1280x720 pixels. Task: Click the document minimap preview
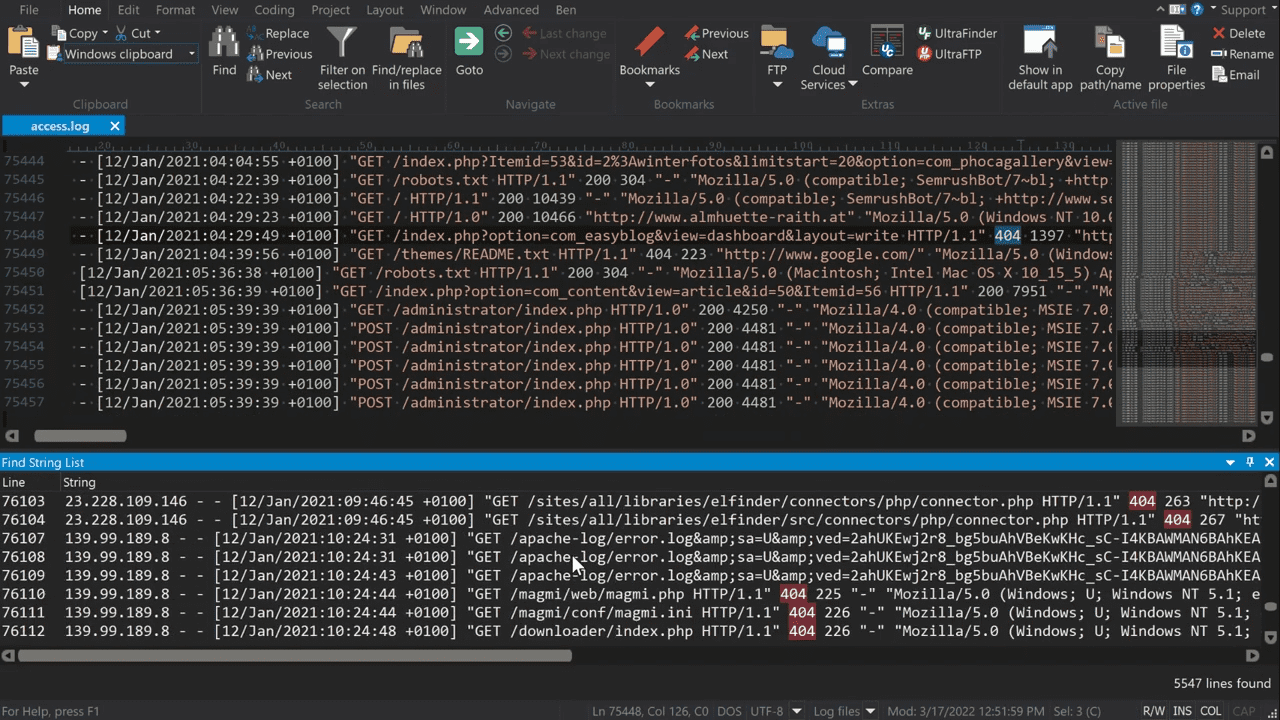coord(1185,282)
